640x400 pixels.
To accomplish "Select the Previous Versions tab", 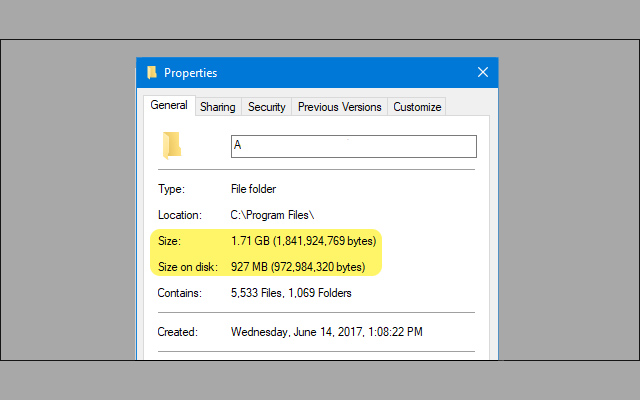I will coord(339,107).
